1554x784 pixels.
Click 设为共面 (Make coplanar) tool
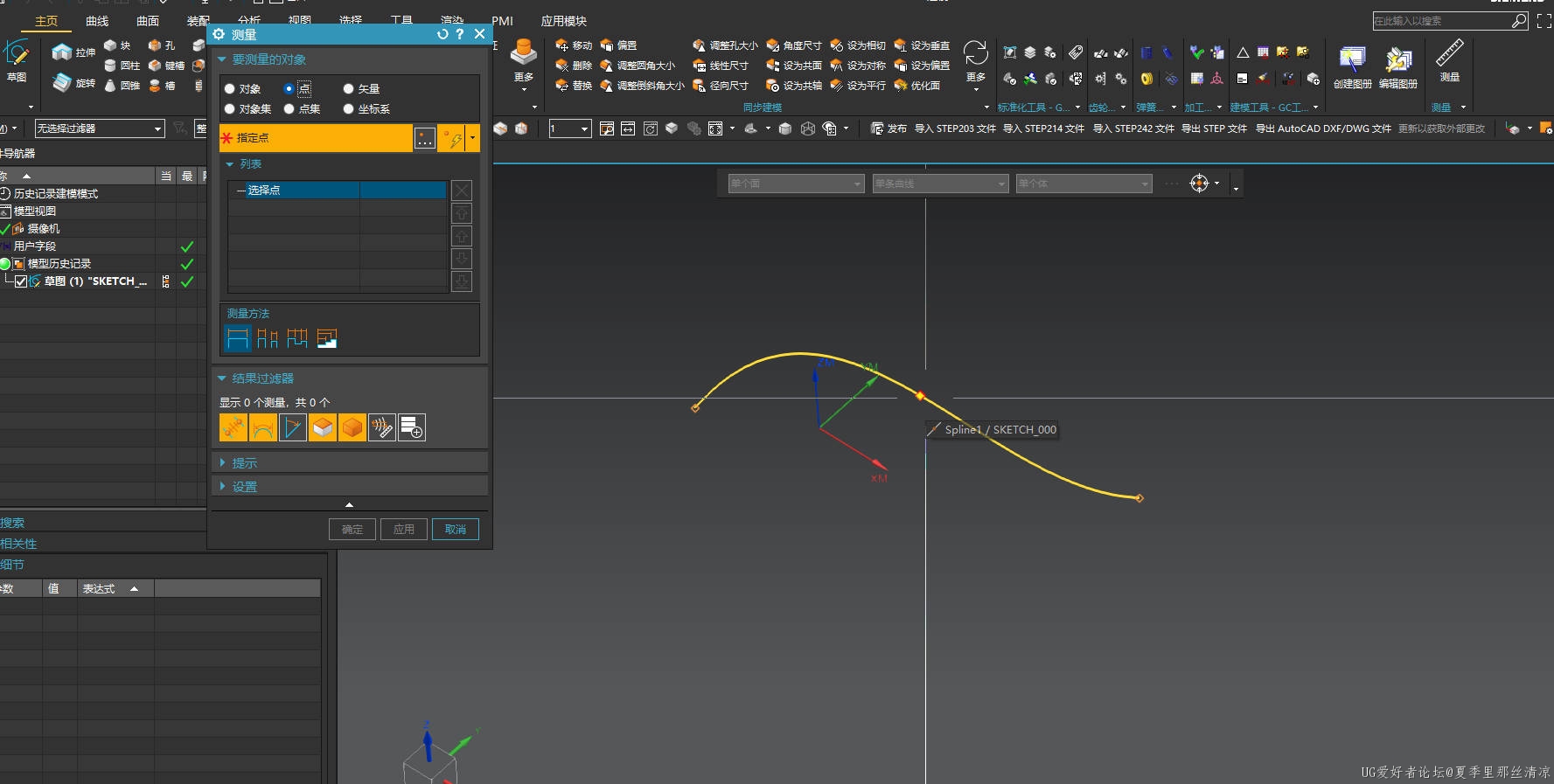click(794, 66)
